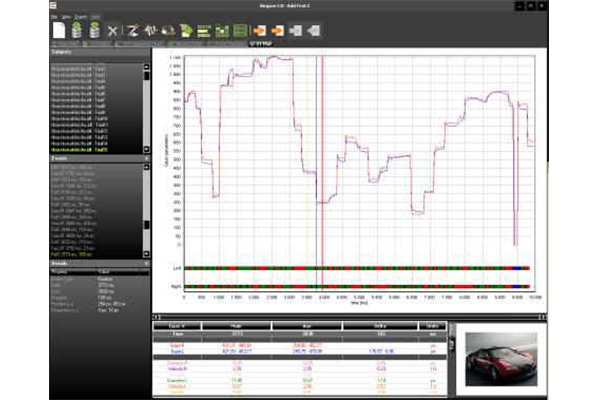The height and width of the screenshot is (400, 600).
Task: Click the red vertical cursor line in the chart
Action: [x=322, y=173]
